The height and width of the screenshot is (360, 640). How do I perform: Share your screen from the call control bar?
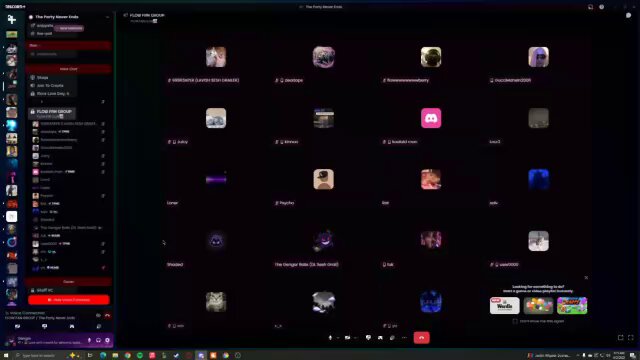368,338
